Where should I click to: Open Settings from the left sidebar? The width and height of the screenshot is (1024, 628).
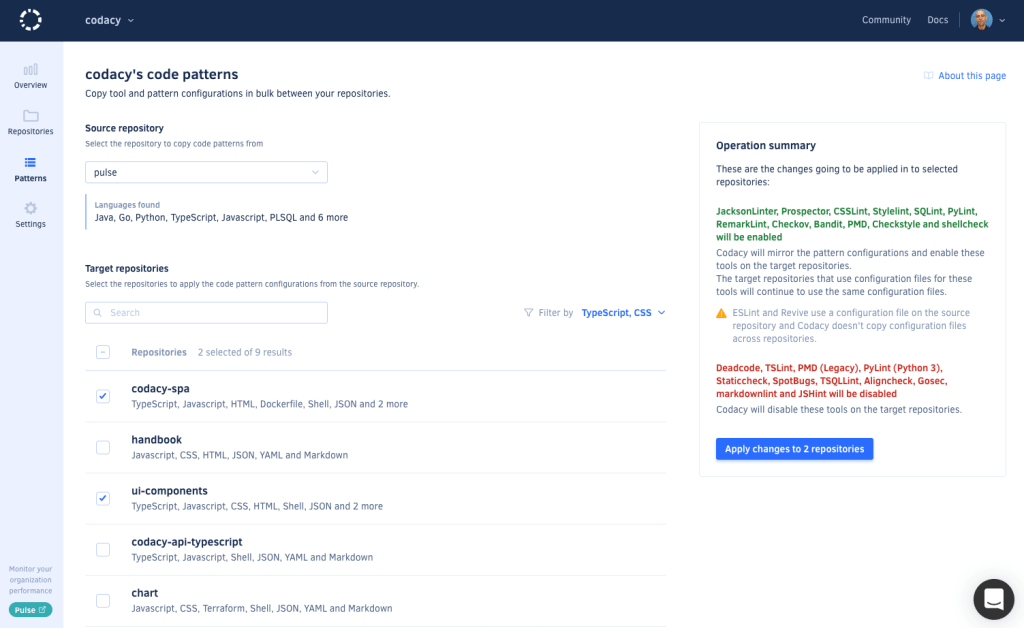pos(30,212)
